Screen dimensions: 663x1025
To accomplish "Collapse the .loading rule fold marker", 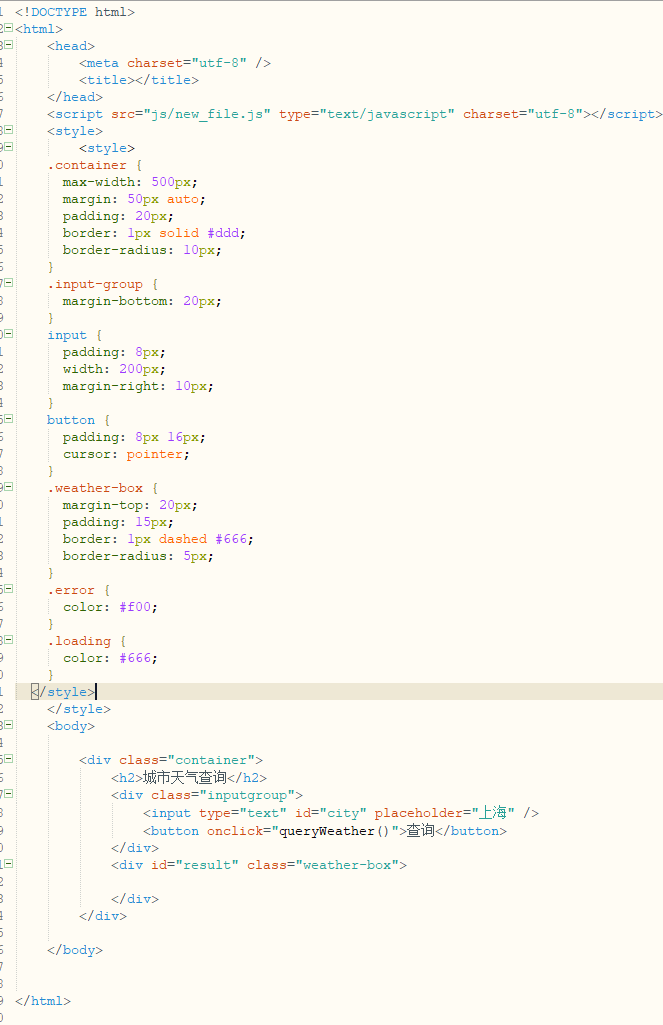I will (x=8, y=640).
